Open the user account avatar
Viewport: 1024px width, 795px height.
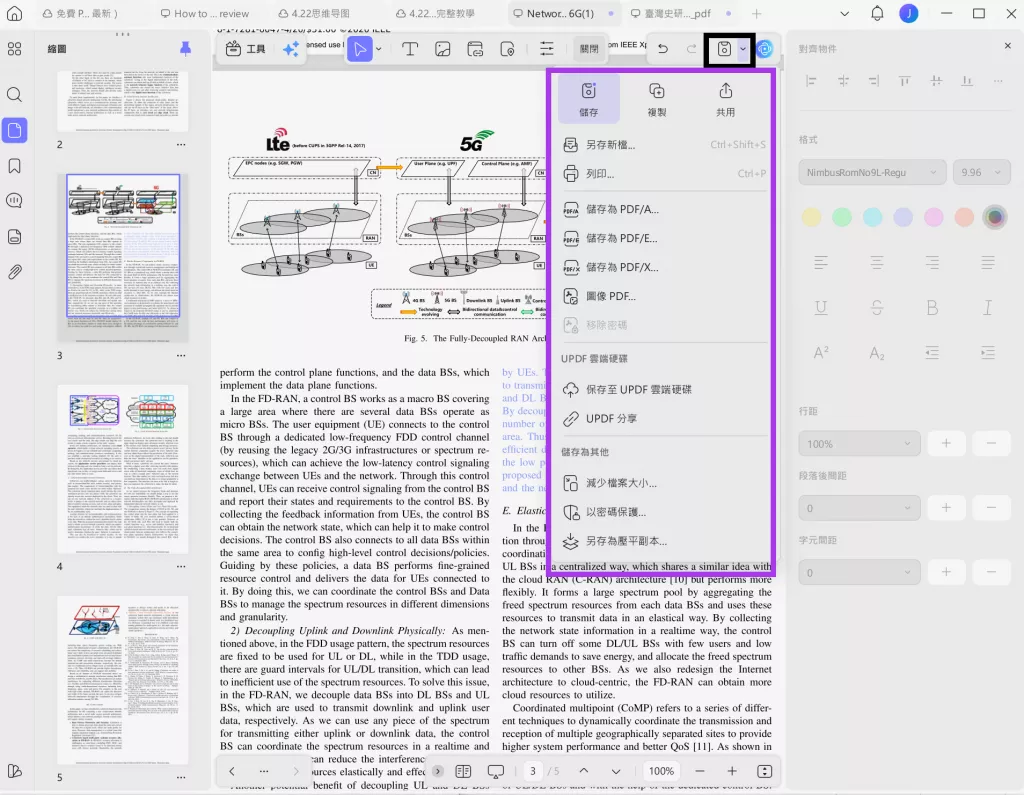point(908,13)
